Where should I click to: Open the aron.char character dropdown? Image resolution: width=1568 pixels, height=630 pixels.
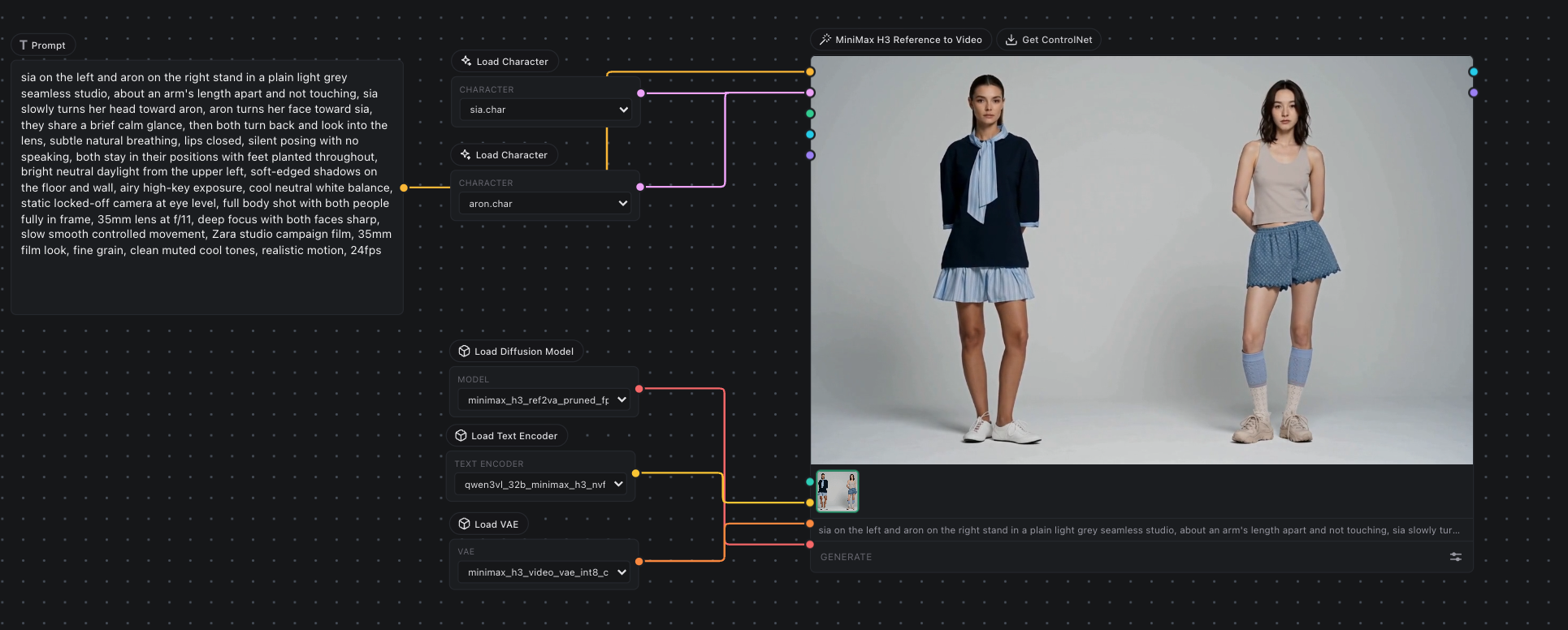tap(545, 204)
